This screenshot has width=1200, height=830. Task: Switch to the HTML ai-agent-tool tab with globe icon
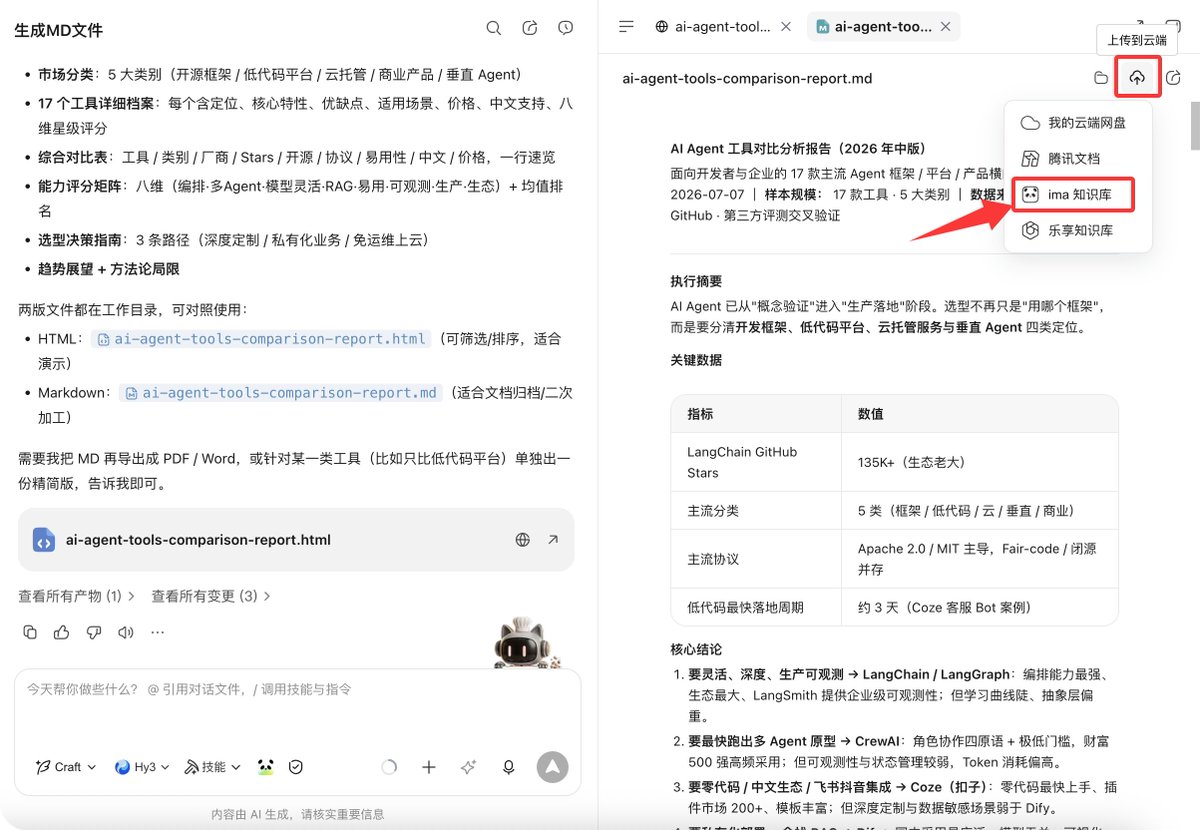[713, 27]
